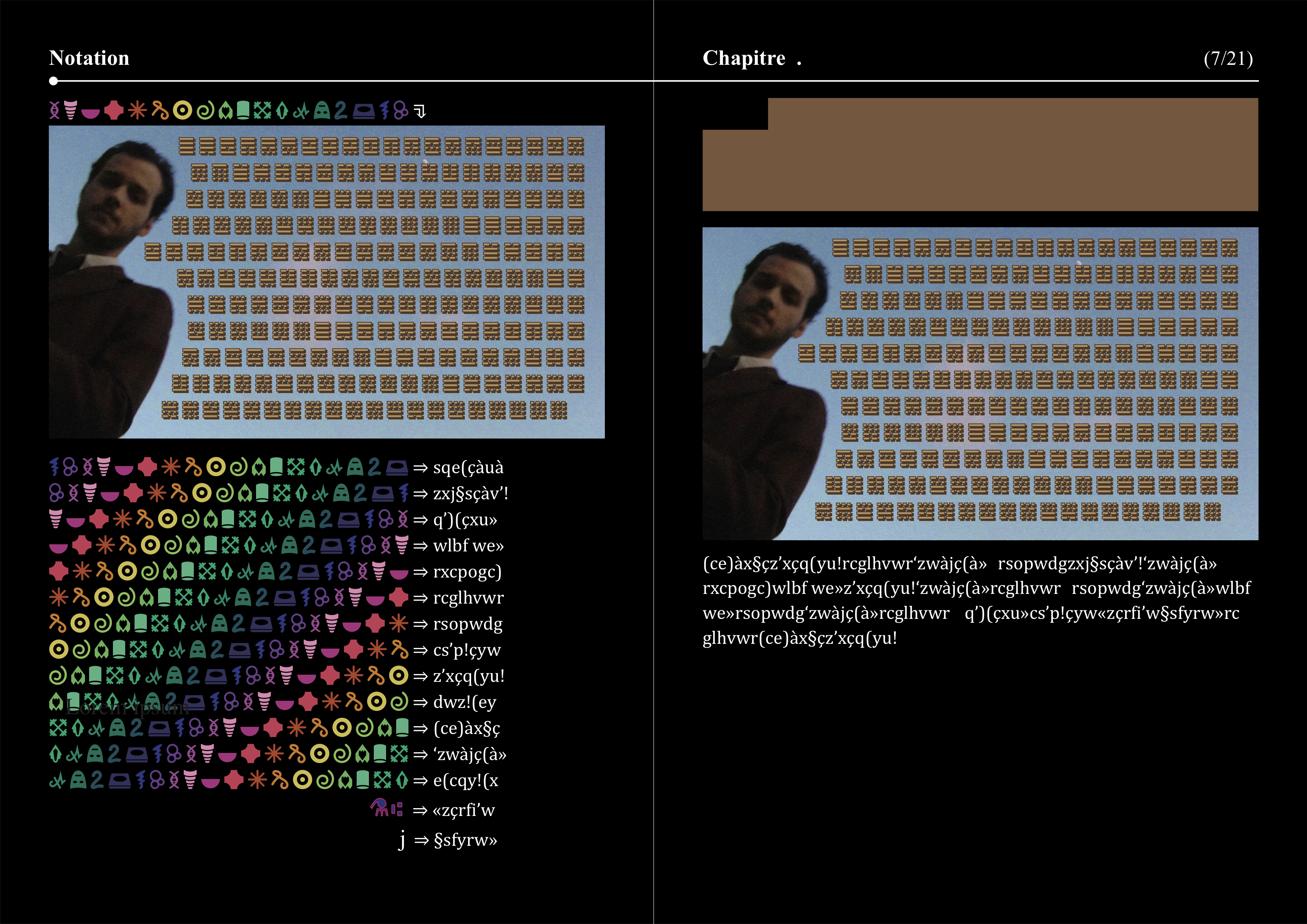The width and height of the screenshot is (1307, 924).
Task: Click the Notation heading
Action: pos(89,58)
